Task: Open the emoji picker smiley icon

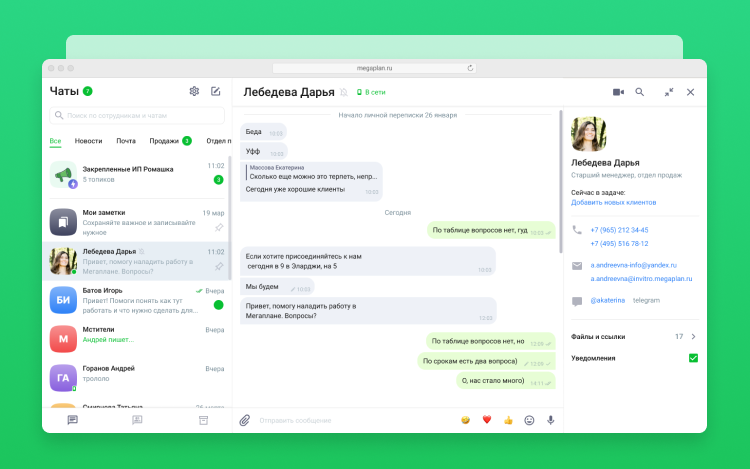Action: (x=529, y=420)
